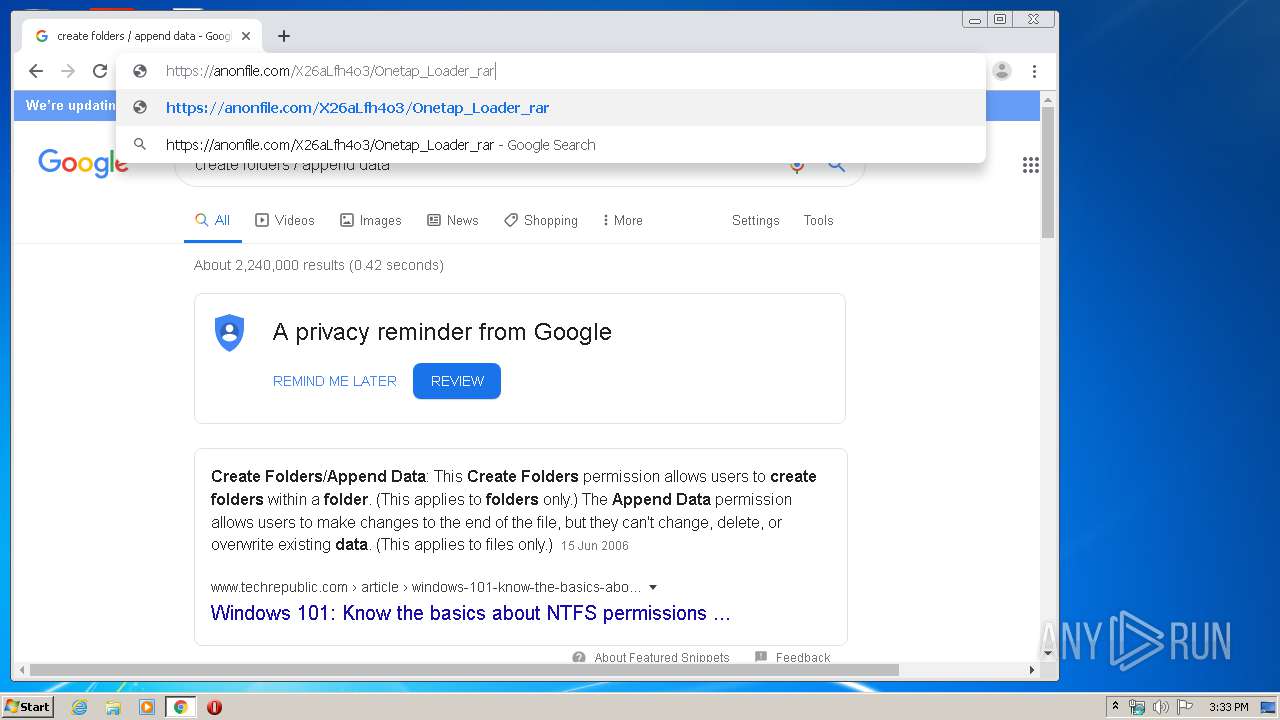Click the REVIEW button

click(457, 381)
